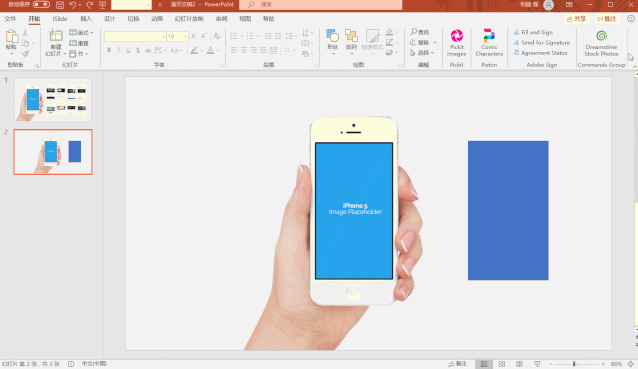Image resolution: width=638 pixels, height=369 pixels.
Task: Toggle Italic formatting
Action: tap(118, 50)
